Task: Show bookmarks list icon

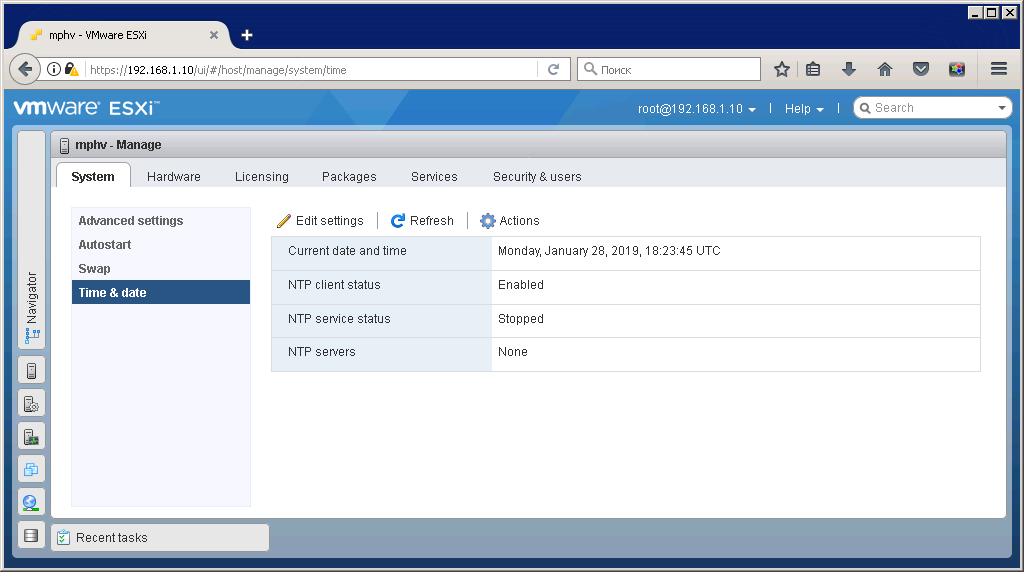Action: 813,69
